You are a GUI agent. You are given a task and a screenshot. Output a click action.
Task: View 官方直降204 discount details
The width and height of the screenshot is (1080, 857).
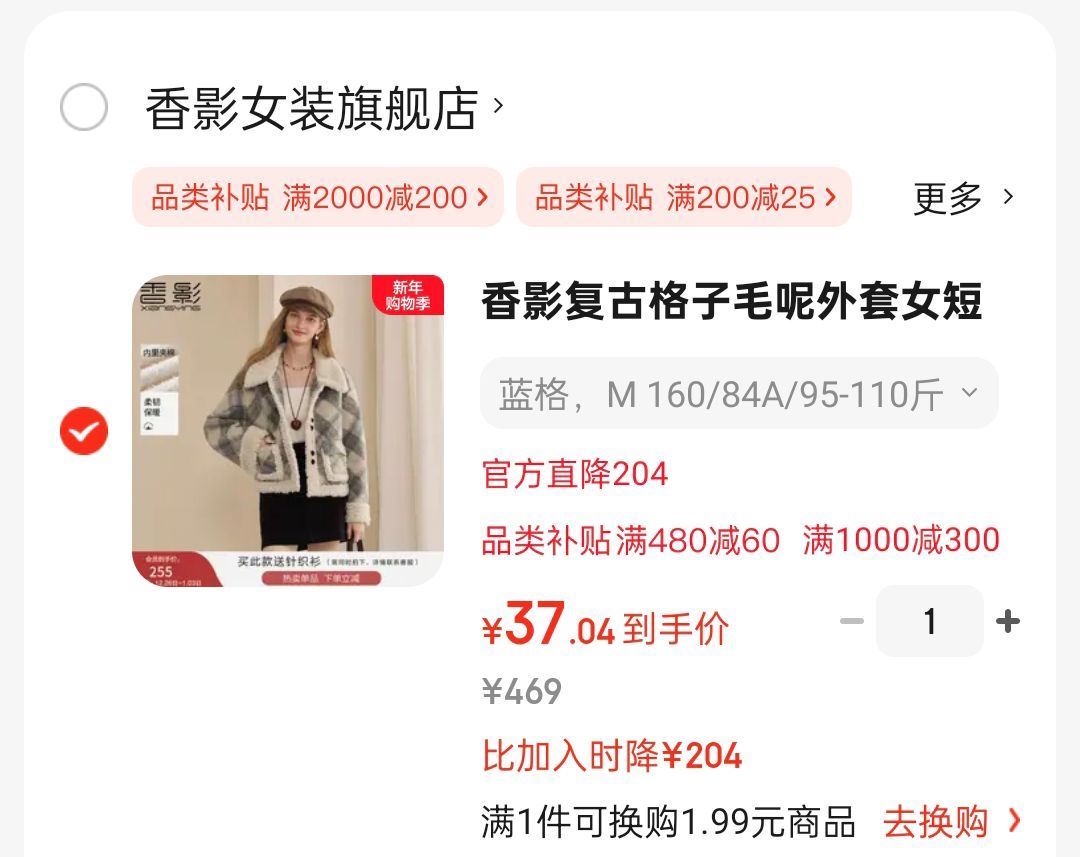coord(575,474)
